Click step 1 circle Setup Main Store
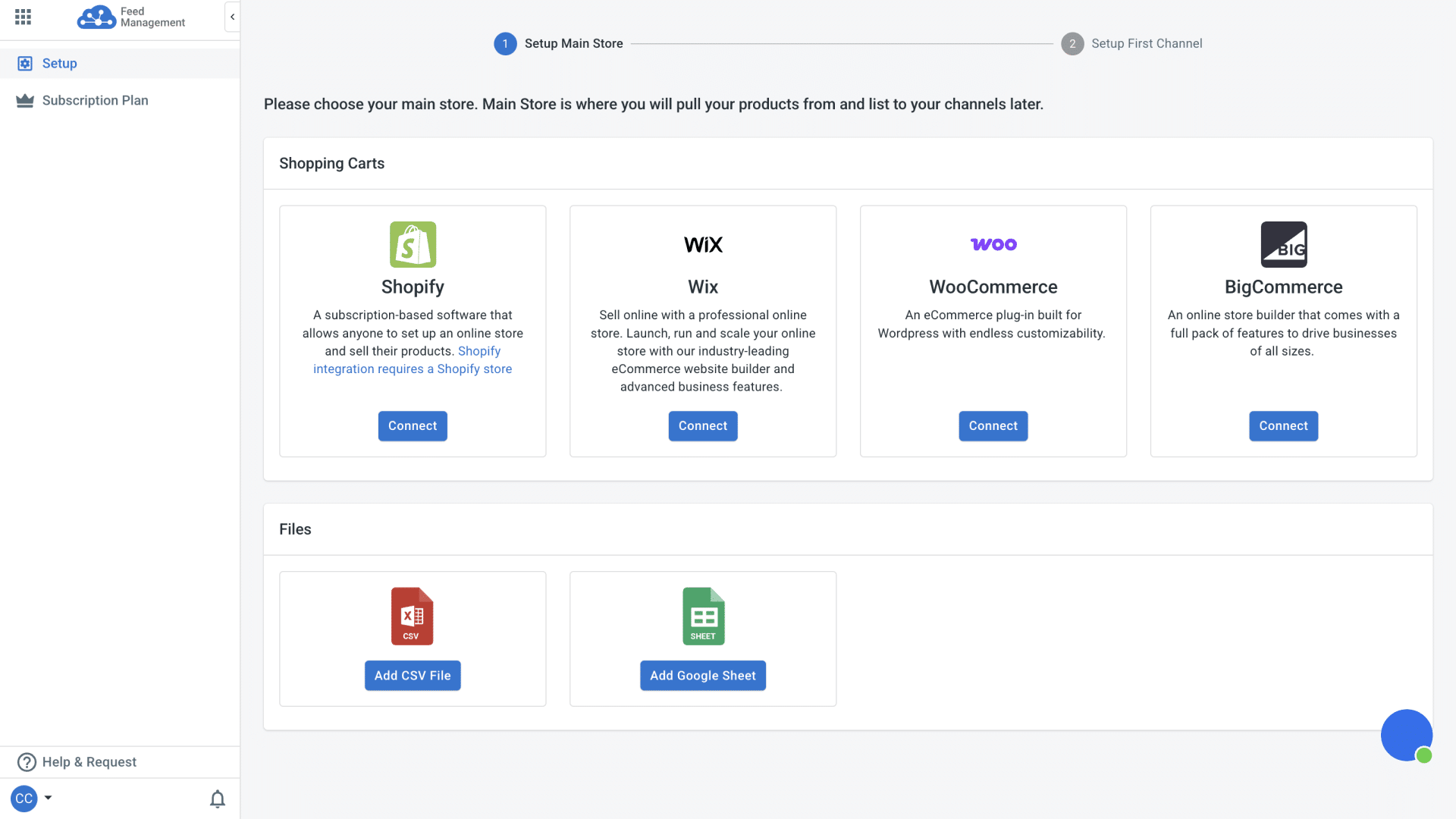 [x=505, y=44]
